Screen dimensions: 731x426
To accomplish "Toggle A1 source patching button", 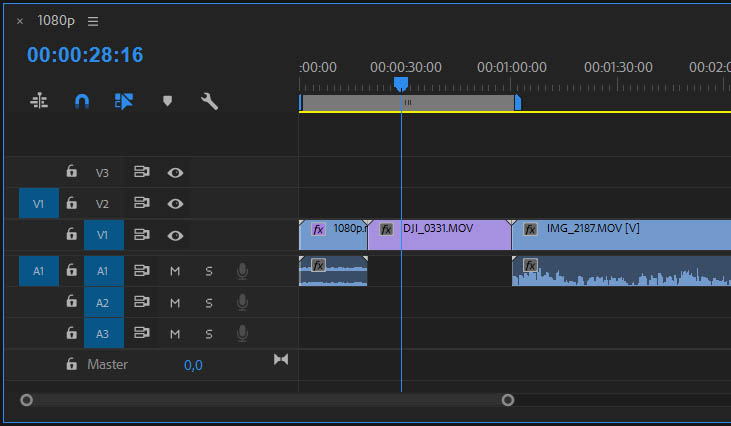I will 39,271.
